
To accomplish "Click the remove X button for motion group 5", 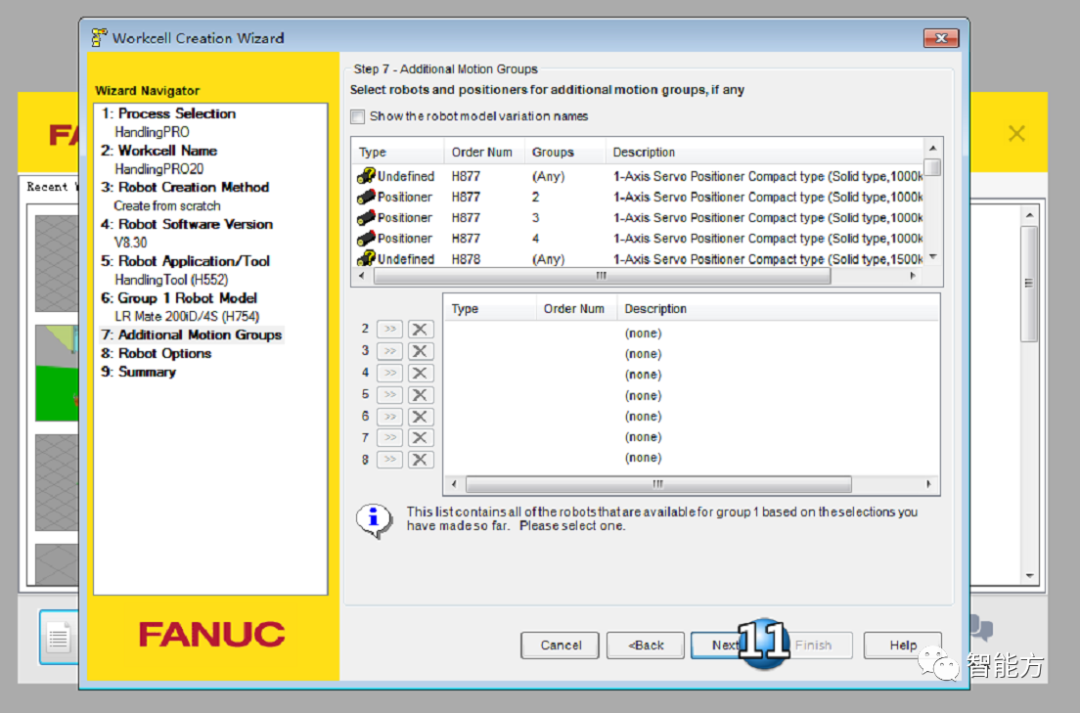I will pos(420,395).
